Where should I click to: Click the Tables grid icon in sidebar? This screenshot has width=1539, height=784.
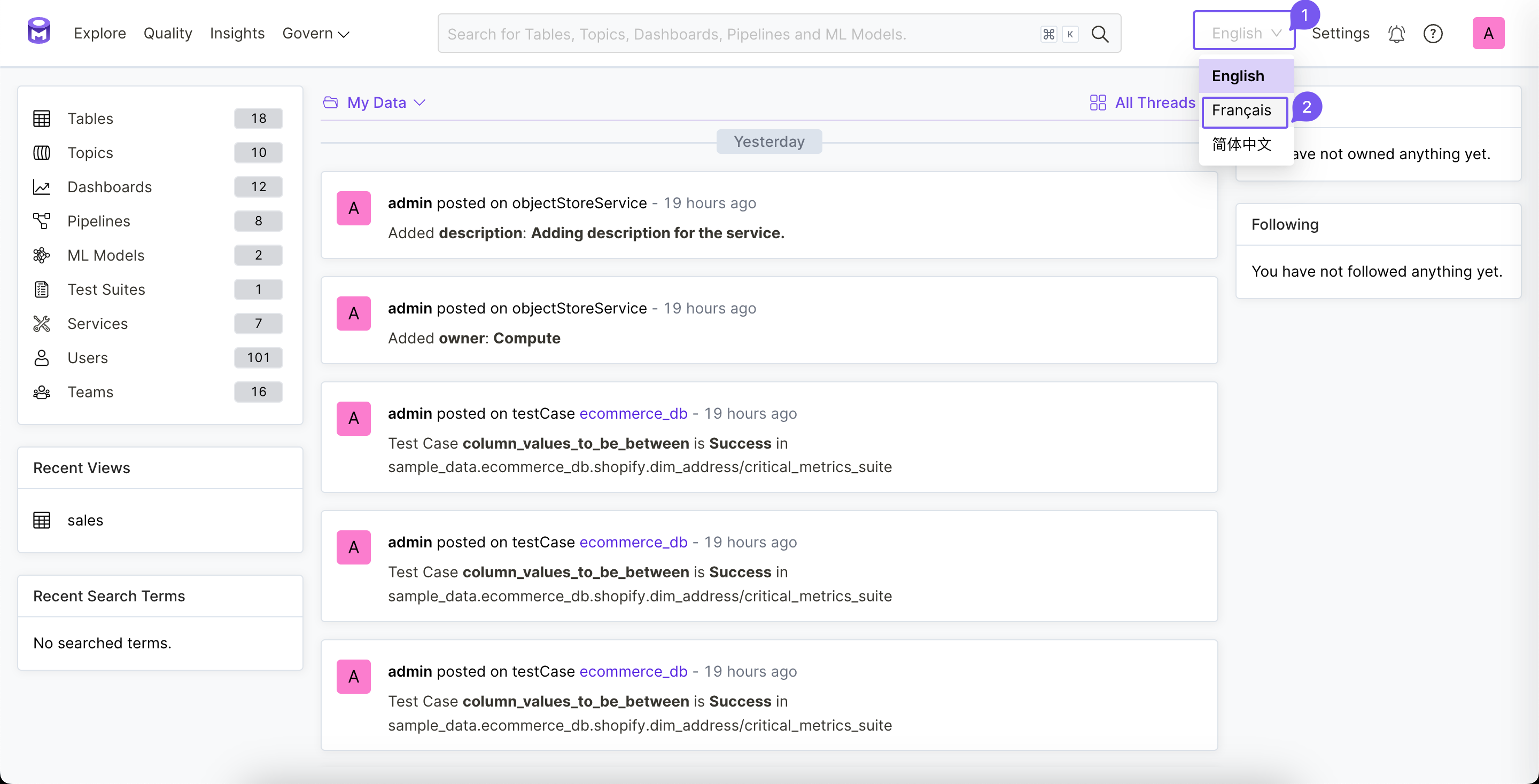(42, 119)
